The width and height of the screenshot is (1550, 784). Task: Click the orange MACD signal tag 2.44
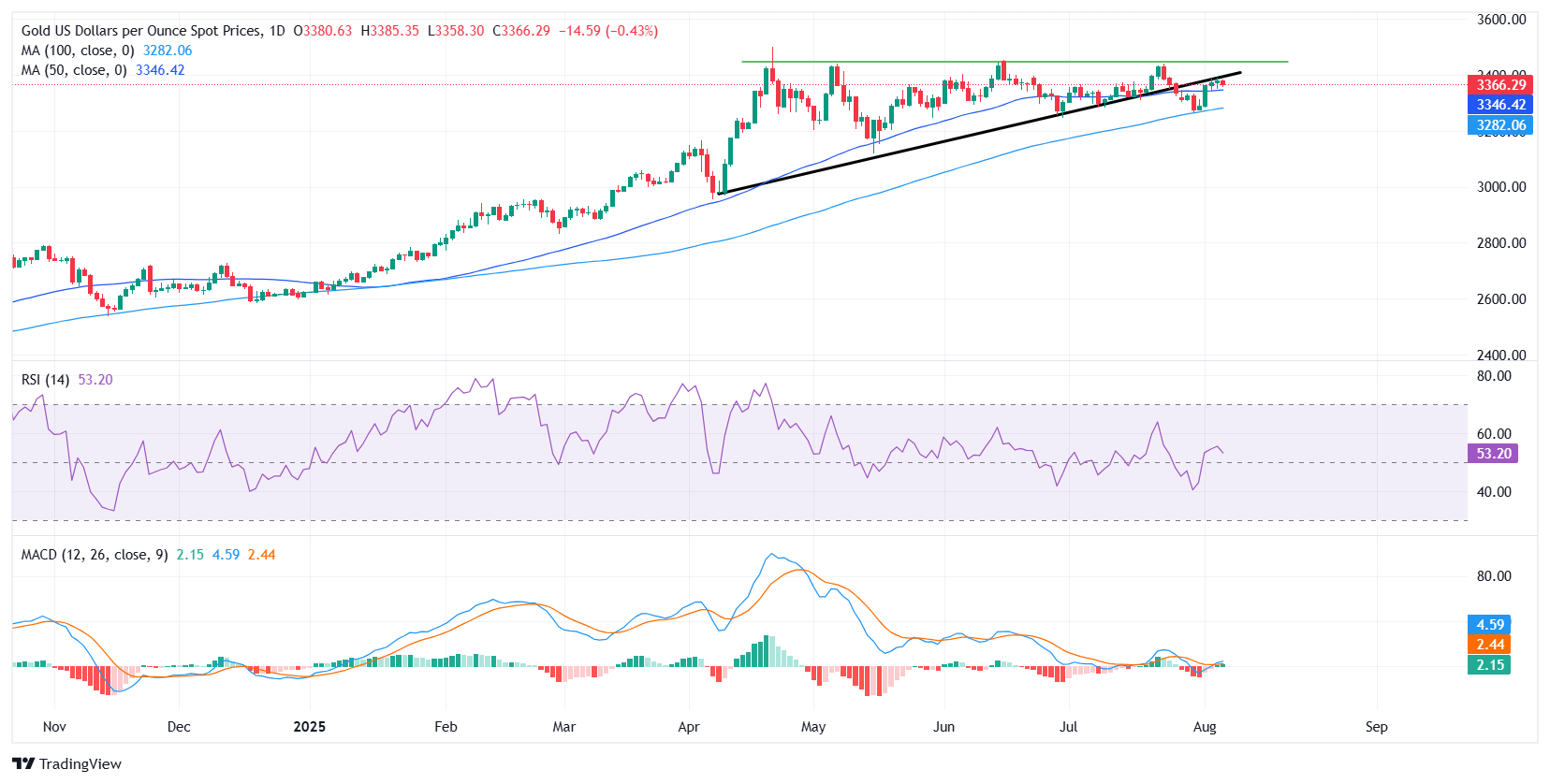(1489, 645)
